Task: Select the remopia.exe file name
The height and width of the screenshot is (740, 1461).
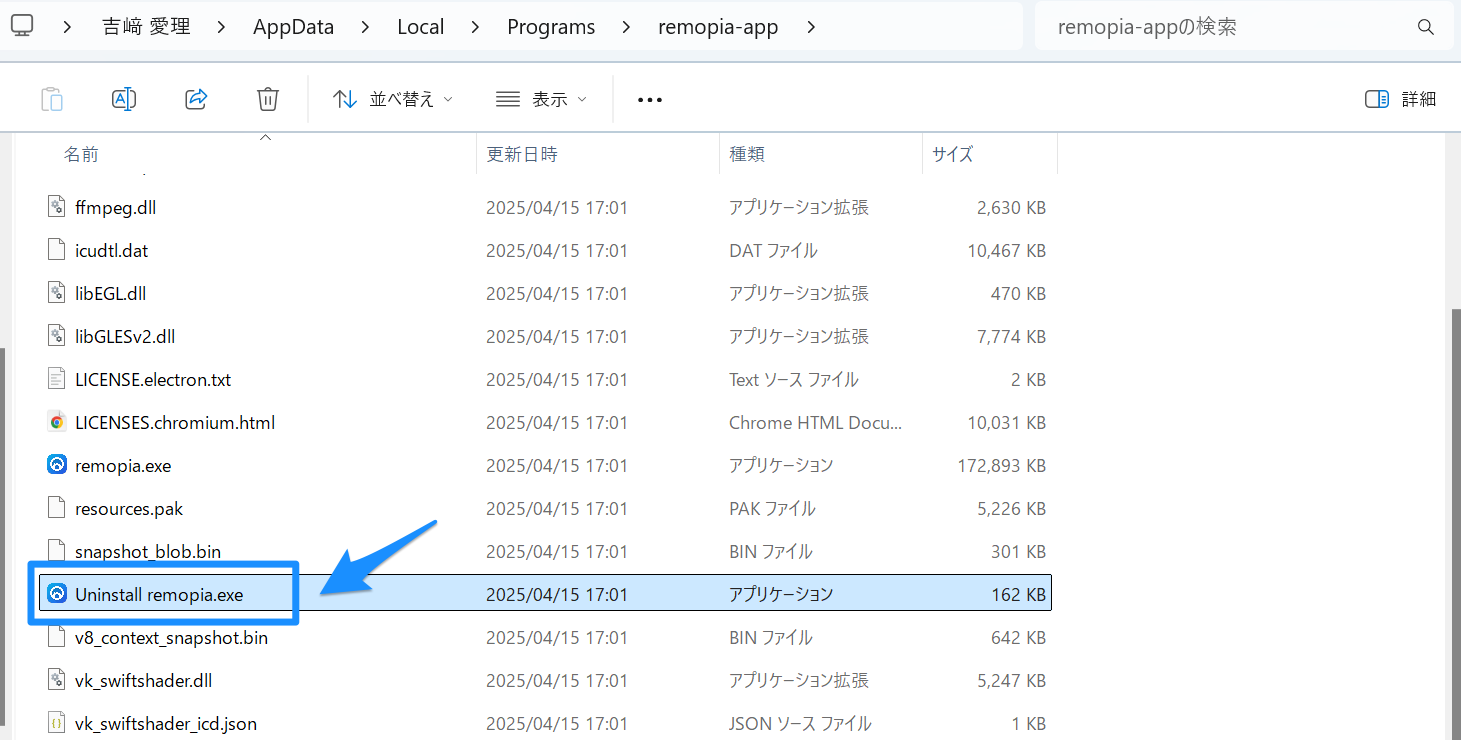Action: [123, 466]
